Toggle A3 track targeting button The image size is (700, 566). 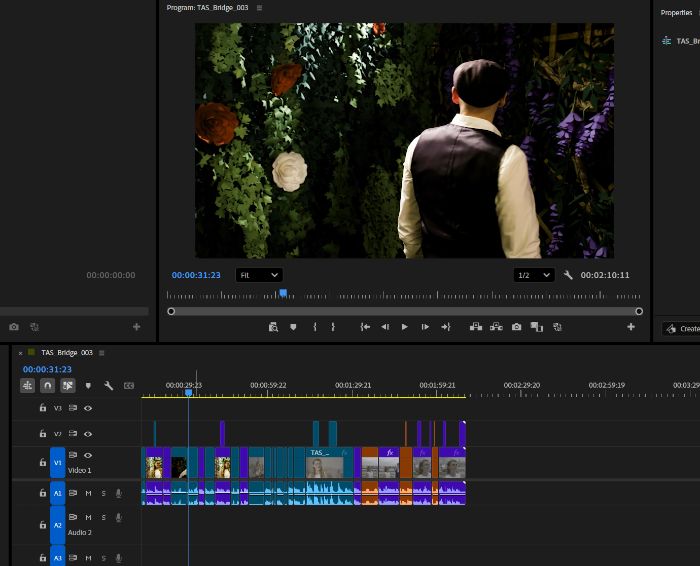58,557
